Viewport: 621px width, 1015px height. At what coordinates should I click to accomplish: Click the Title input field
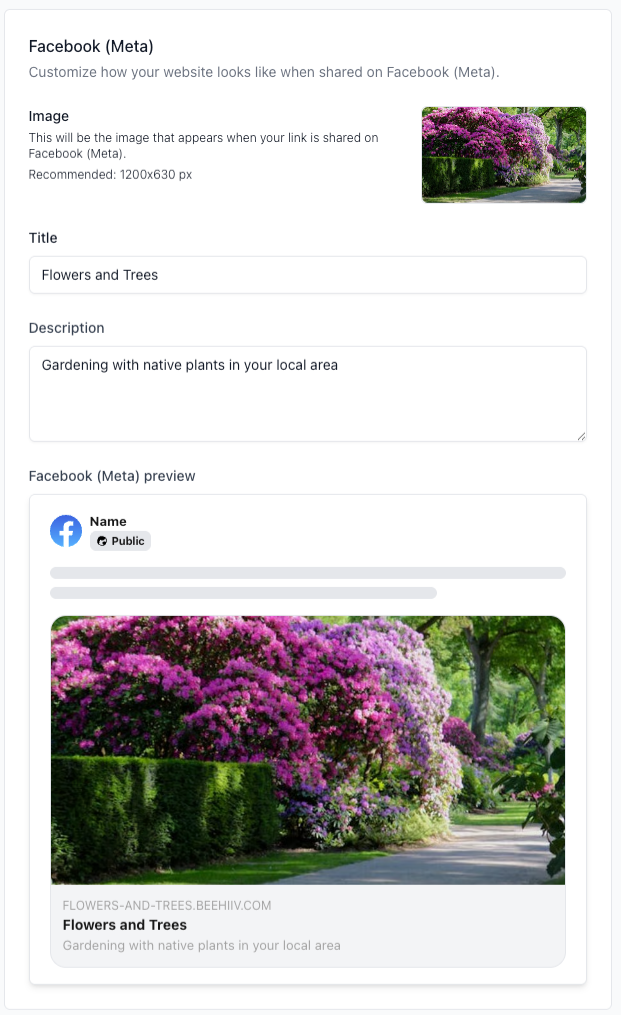click(x=307, y=275)
